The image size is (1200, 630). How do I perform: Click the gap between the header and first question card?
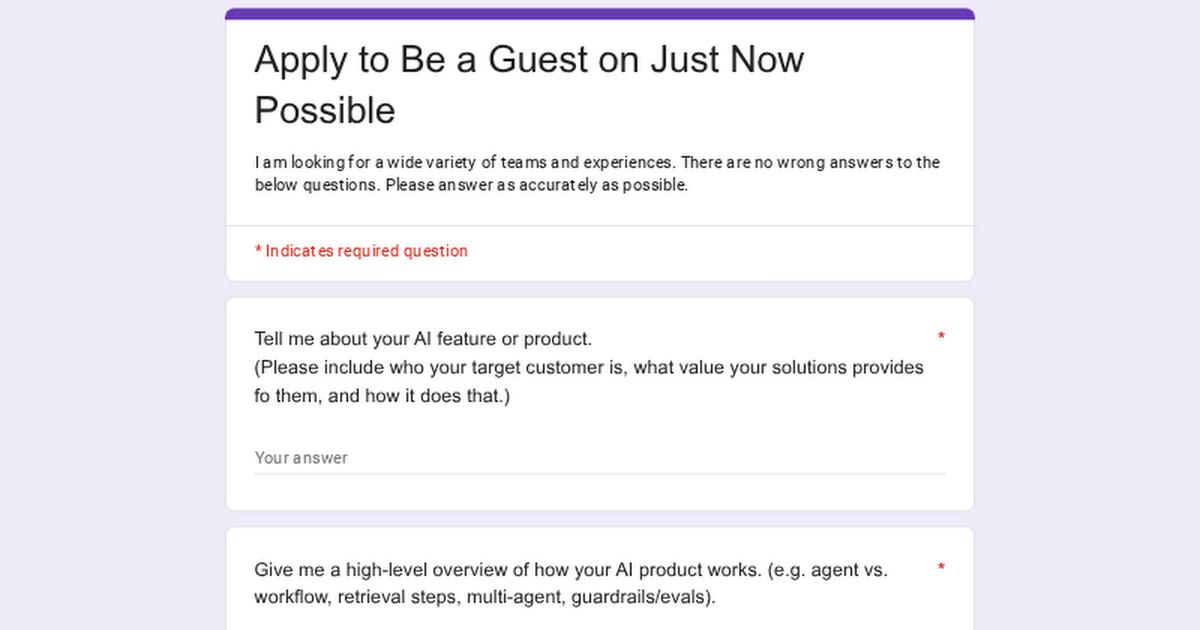tap(600, 289)
